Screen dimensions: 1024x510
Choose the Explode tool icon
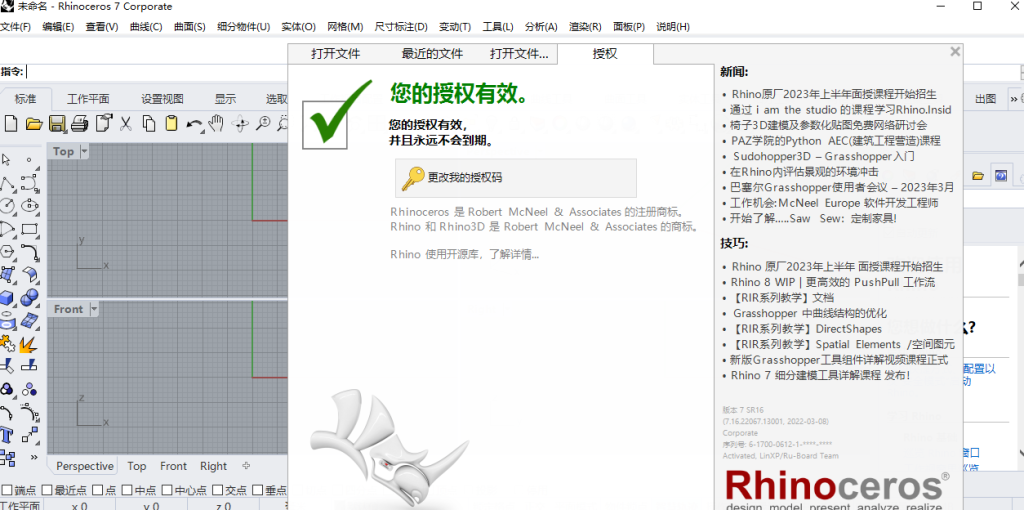click(29, 343)
